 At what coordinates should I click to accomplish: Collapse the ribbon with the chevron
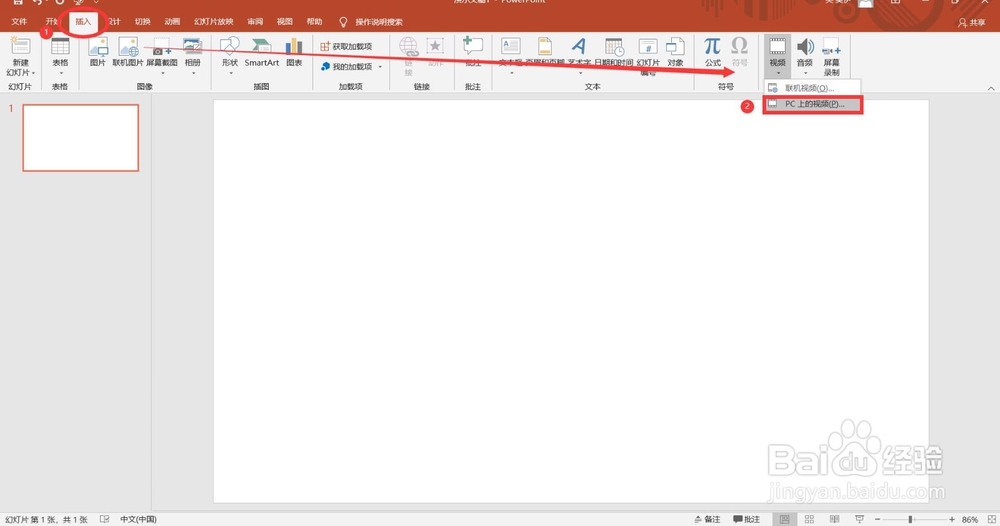click(990, 88)
